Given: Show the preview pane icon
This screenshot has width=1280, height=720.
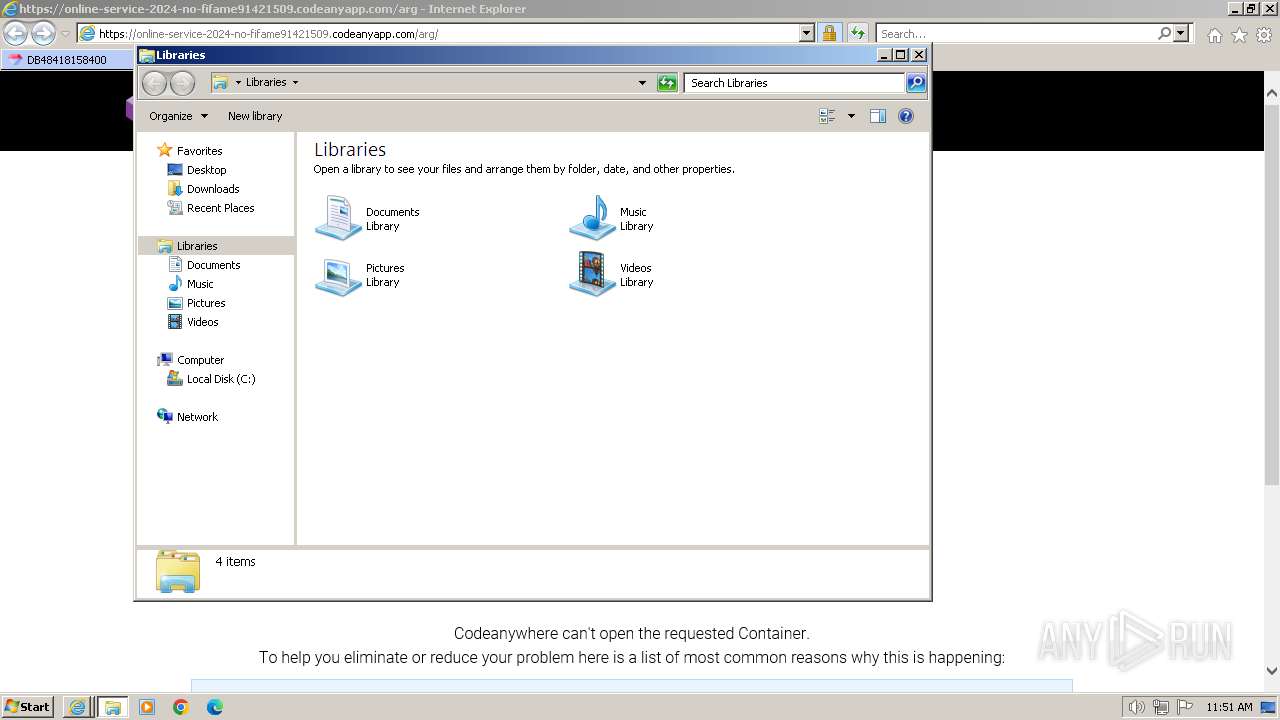Looking at the screenshot, I should click(x=878, y=116).
